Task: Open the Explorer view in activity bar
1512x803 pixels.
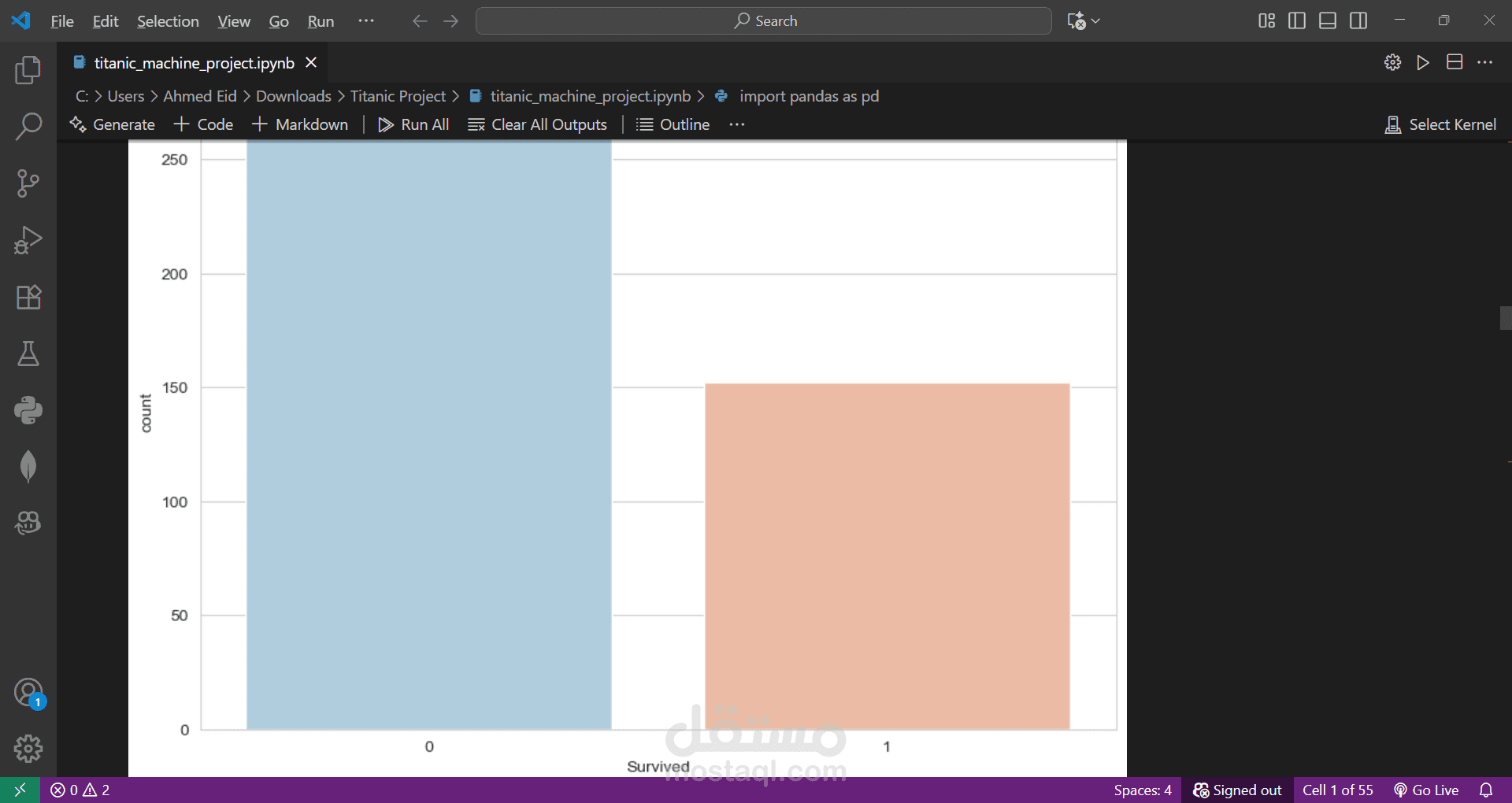Action: [28, 70]
